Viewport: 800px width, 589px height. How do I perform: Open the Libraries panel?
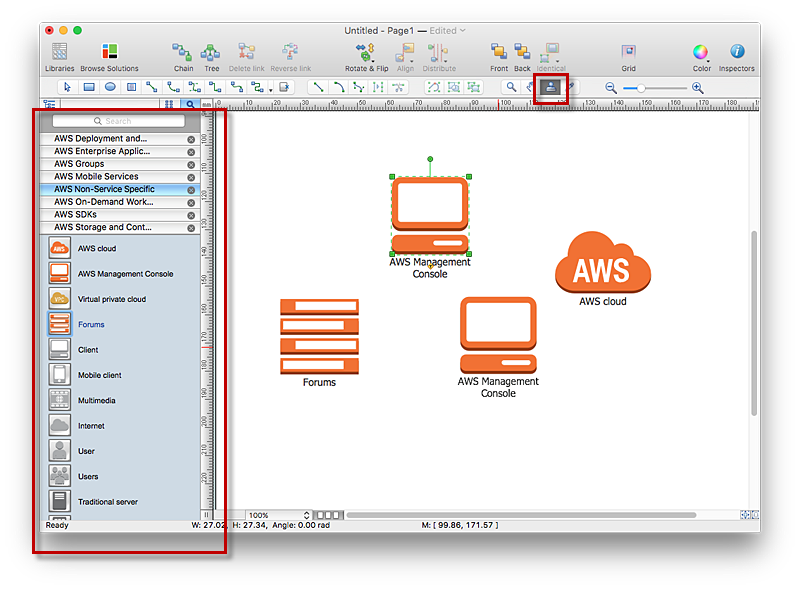point(60,57)
